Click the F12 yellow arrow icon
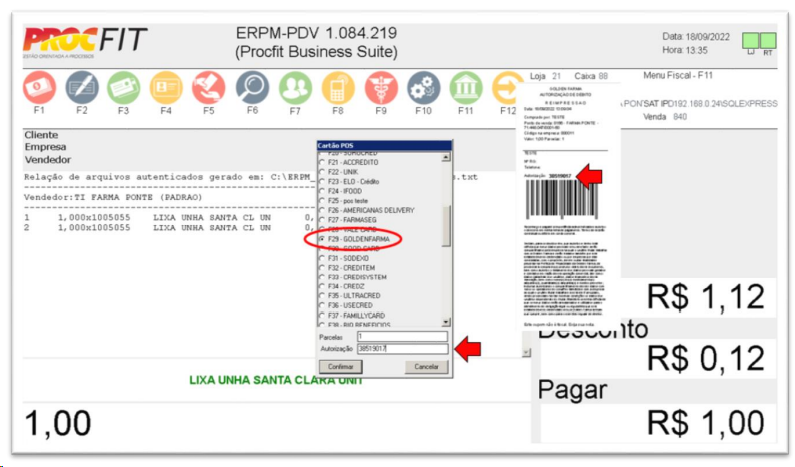Screen dimensions: 795x467 pos(507,88)
